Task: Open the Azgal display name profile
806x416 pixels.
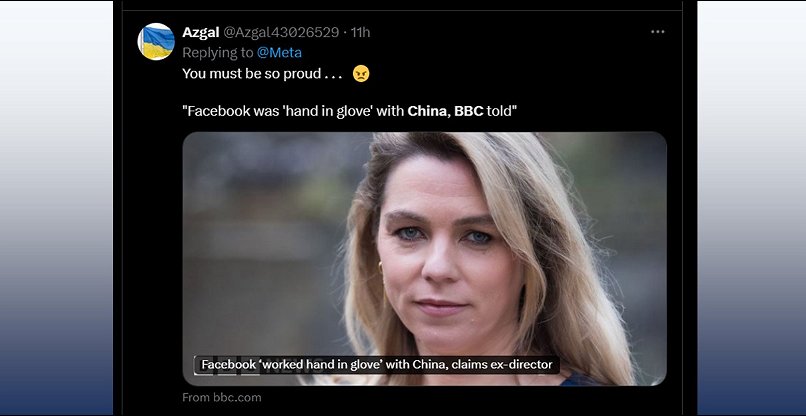Action: (202, 32)
